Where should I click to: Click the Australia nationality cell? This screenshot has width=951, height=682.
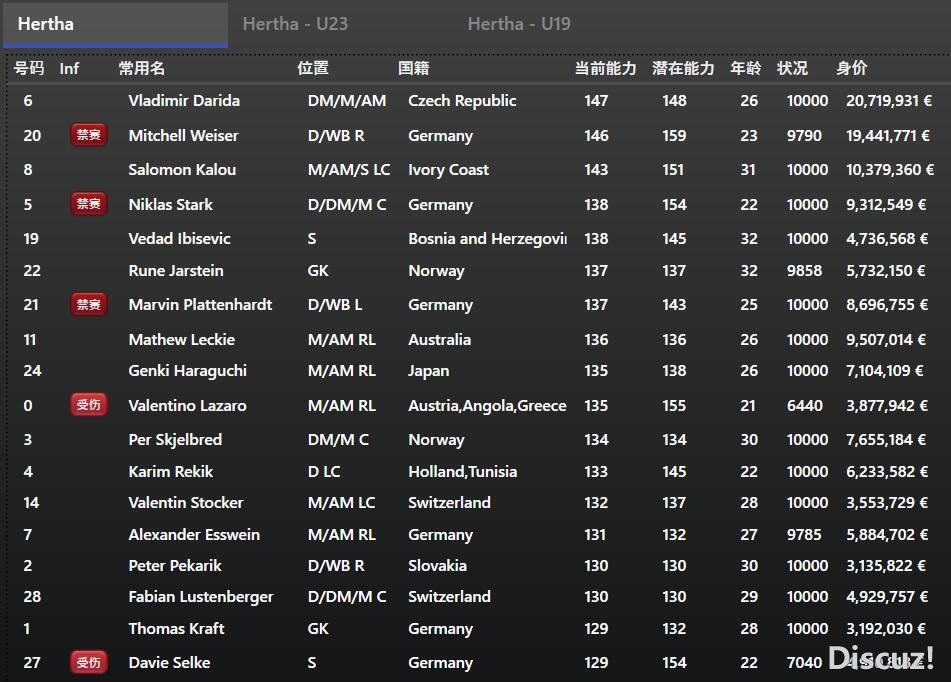[439, 340]
